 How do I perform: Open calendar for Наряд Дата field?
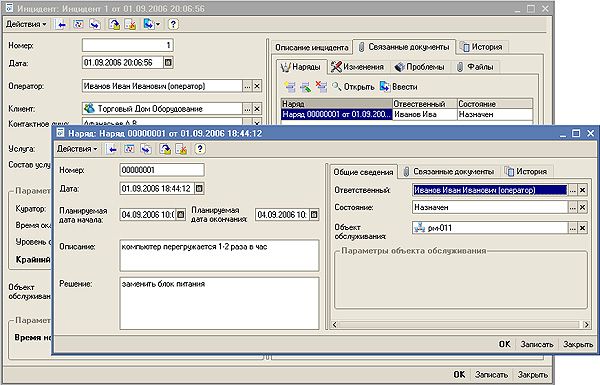[x=199, y=188]
